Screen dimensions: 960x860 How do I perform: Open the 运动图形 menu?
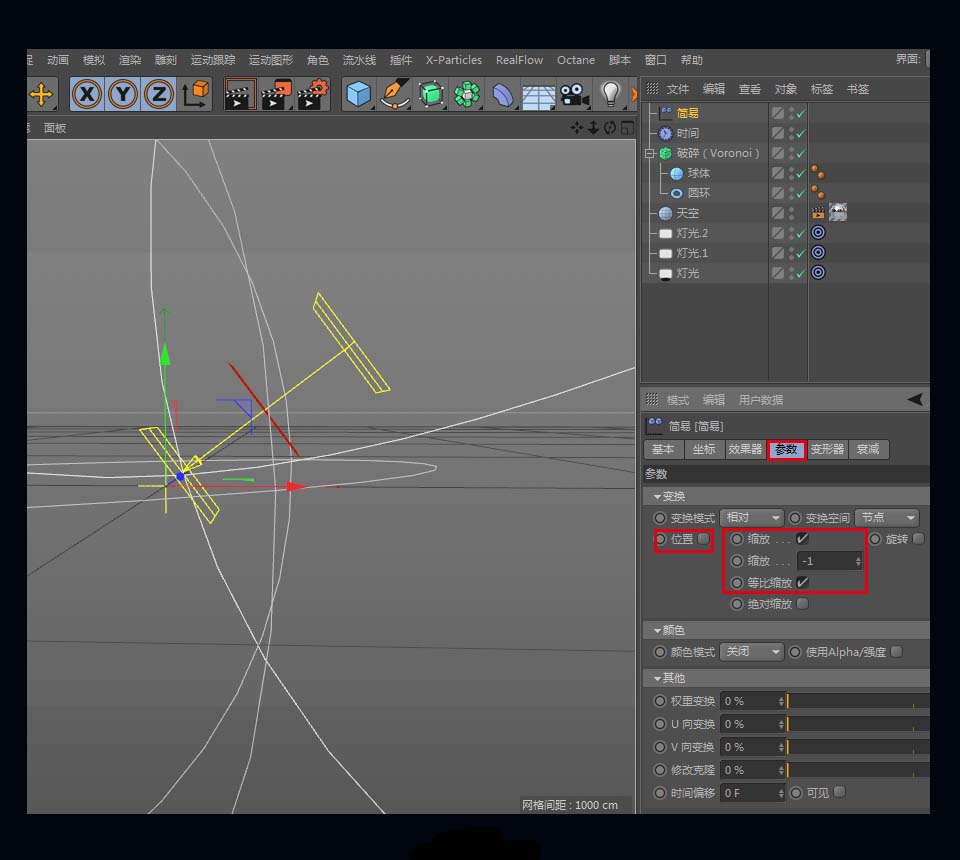tap(271, 60)
